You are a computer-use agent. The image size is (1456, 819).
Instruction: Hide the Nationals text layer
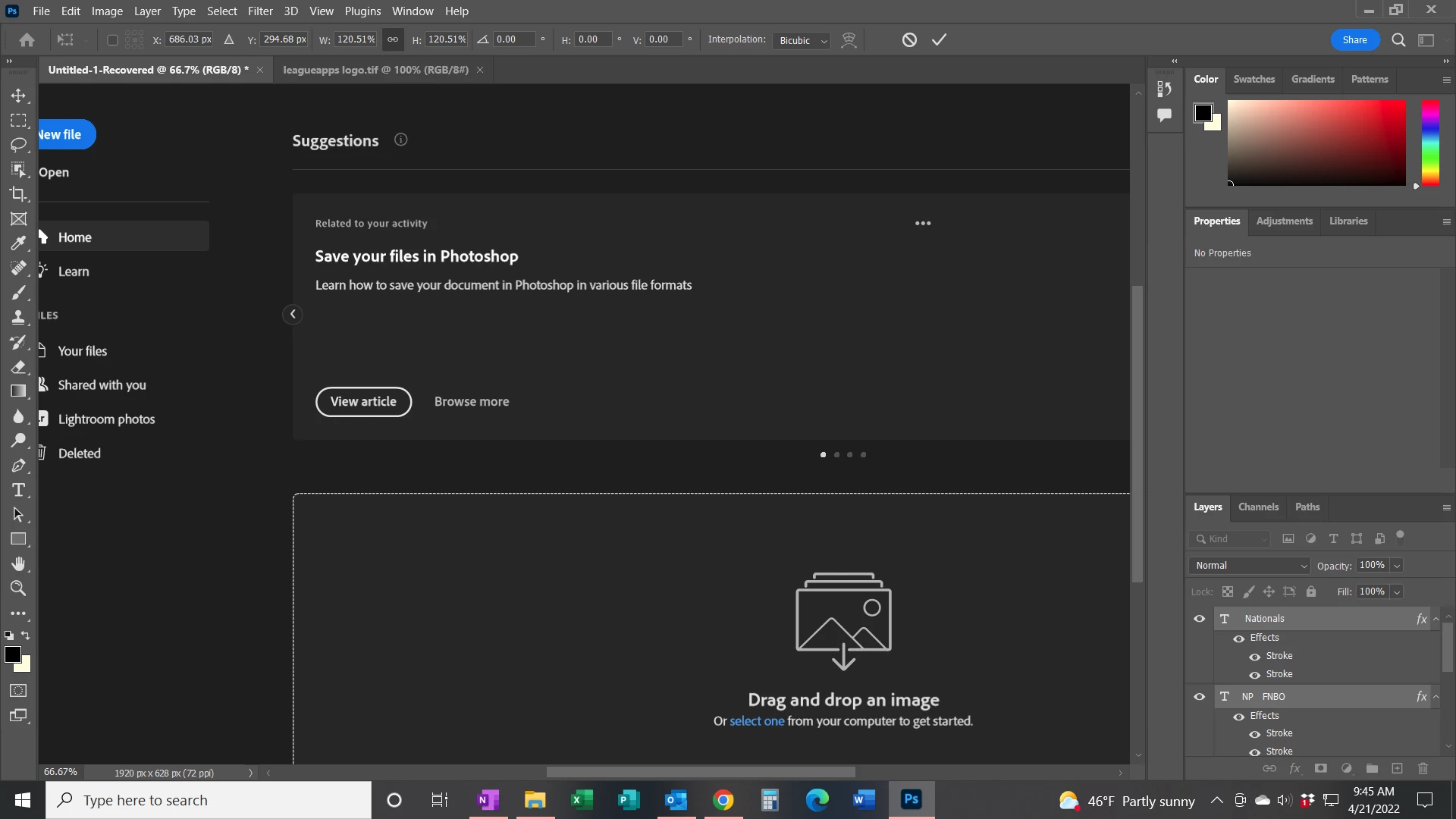click(1199, 619)
